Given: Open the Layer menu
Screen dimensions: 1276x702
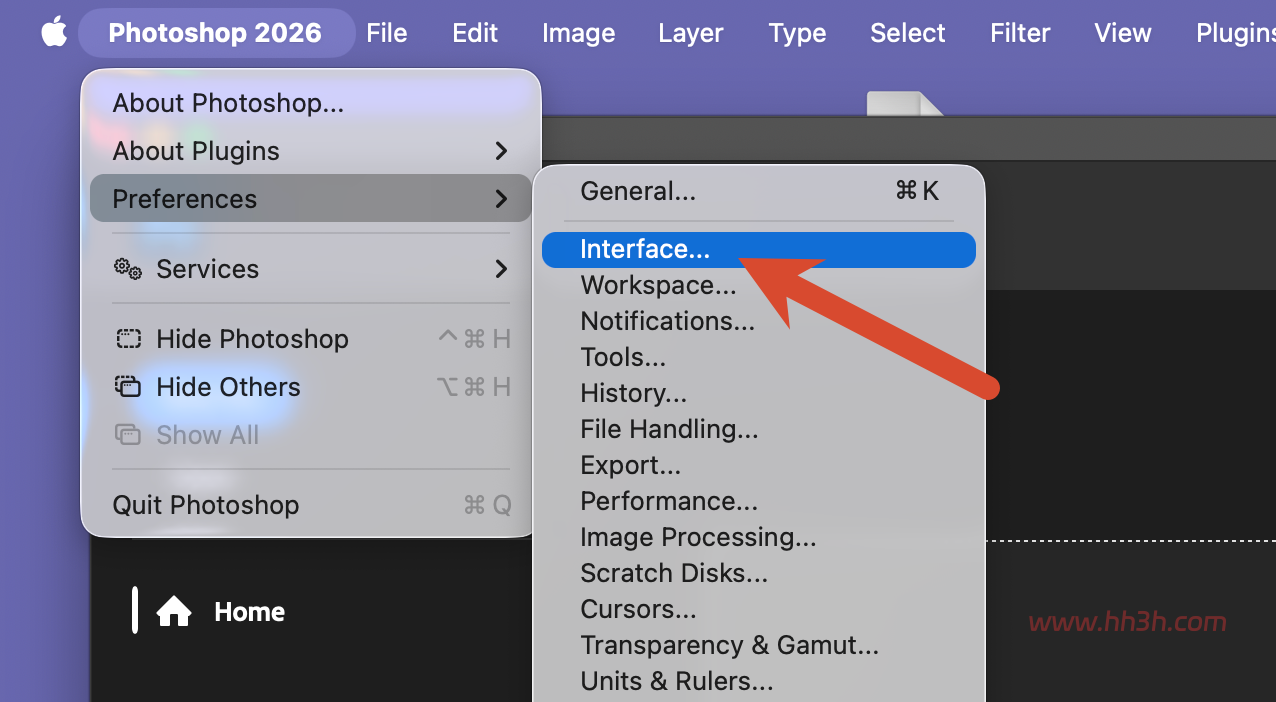Looking at the screenshot, I should pyautogui.click(x=690, y=33).
